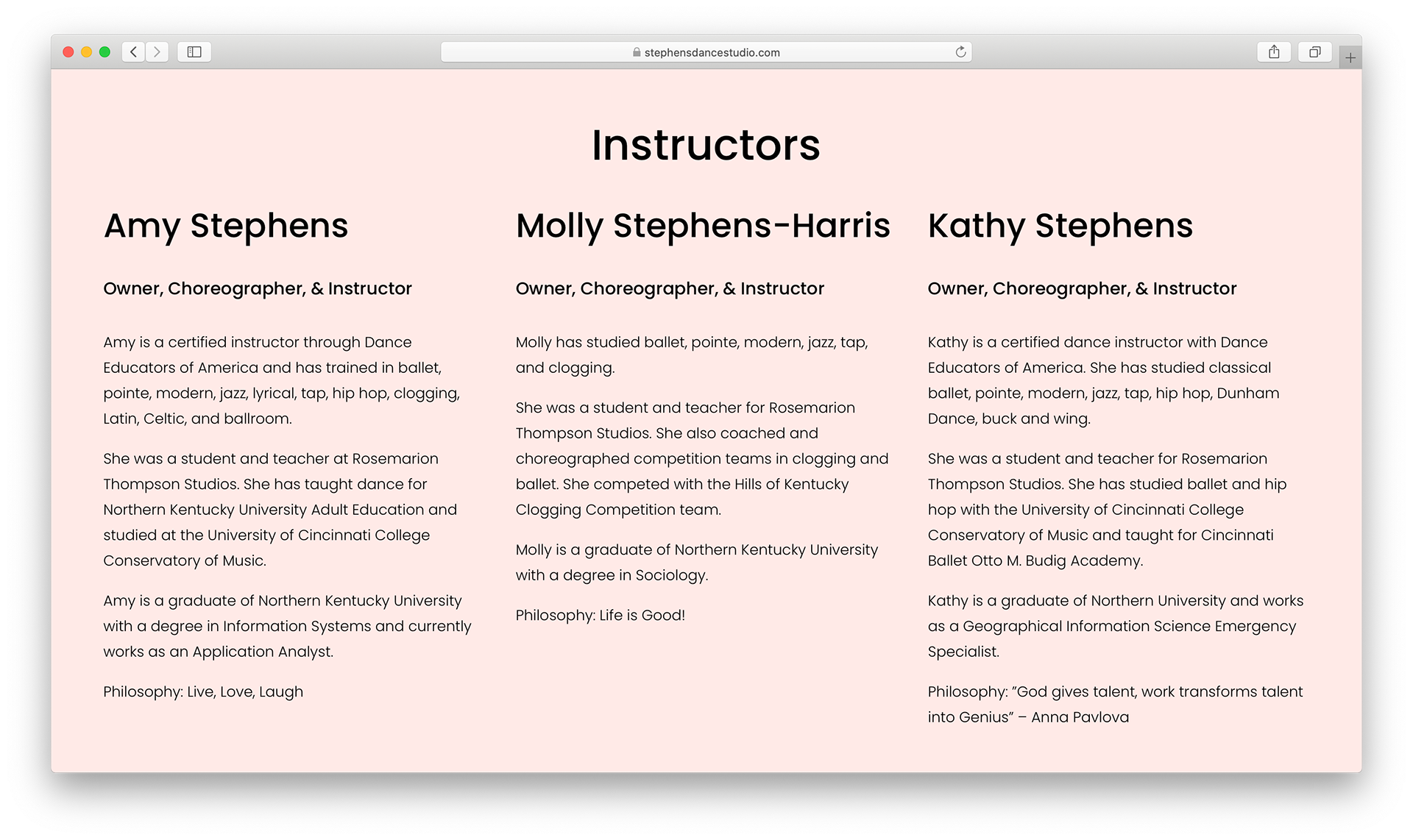Close the window with red button
1413x840 pixels.
(68, 51)
